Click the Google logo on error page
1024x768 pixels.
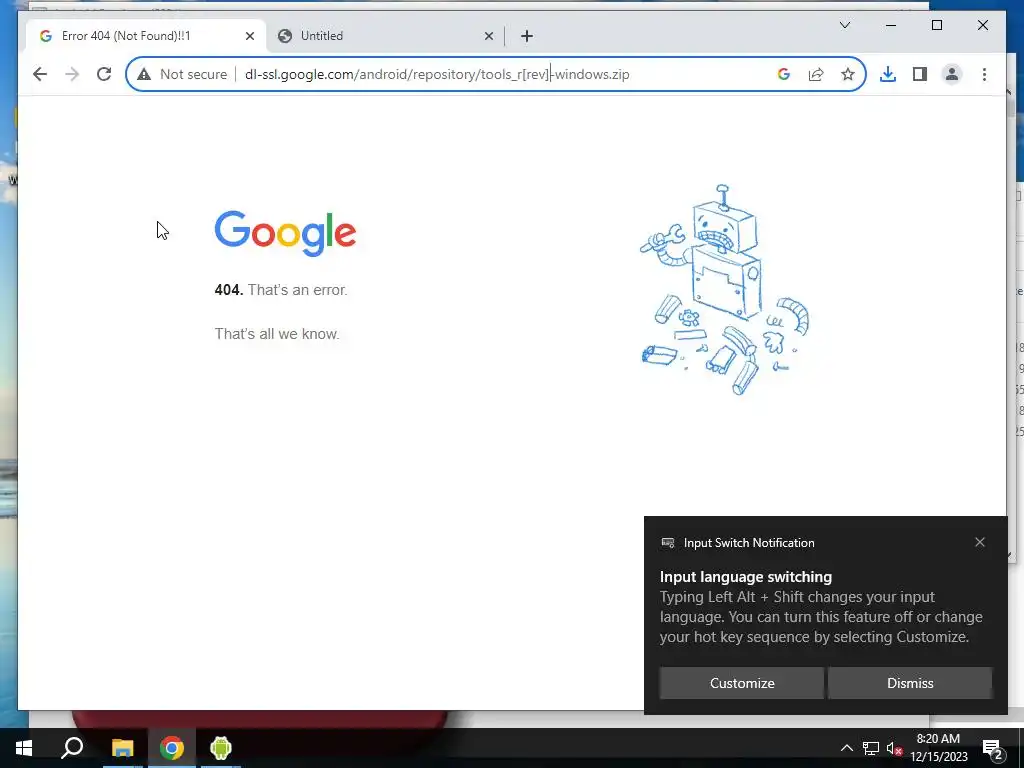[x=285, y=233]
